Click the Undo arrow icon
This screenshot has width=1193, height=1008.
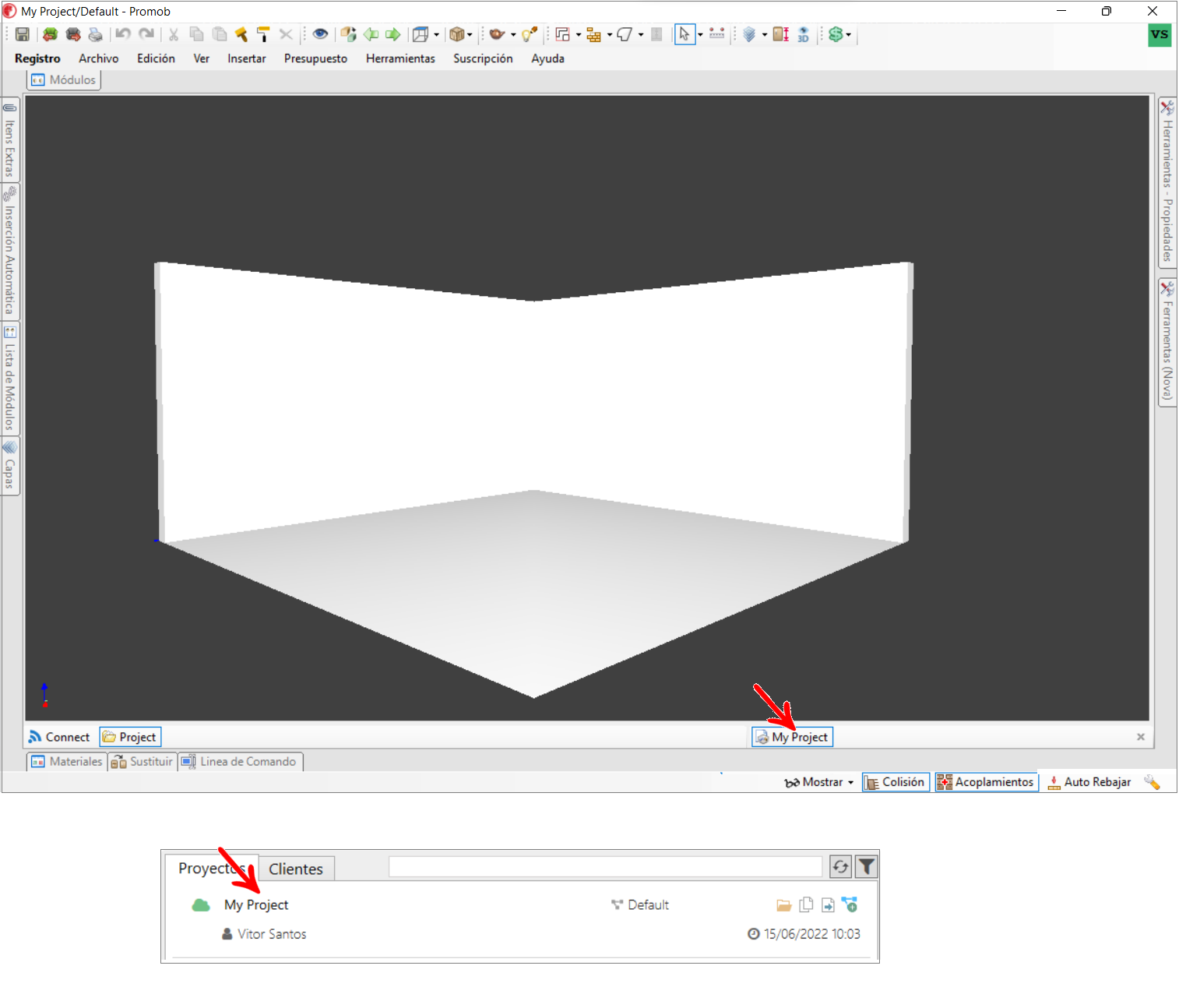(123, 34)
